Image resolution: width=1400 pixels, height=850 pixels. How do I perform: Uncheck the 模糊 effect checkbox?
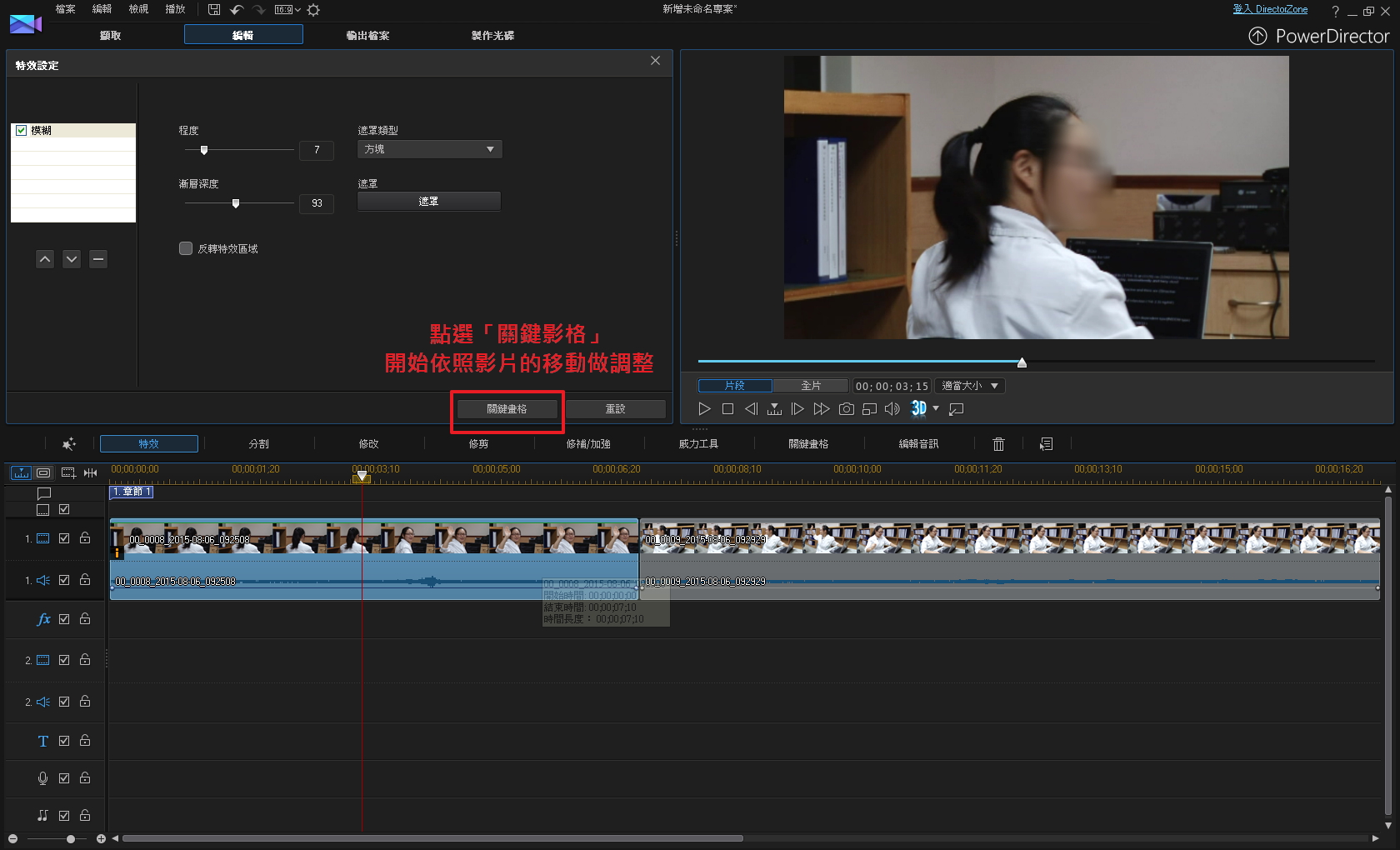point(22,131)
